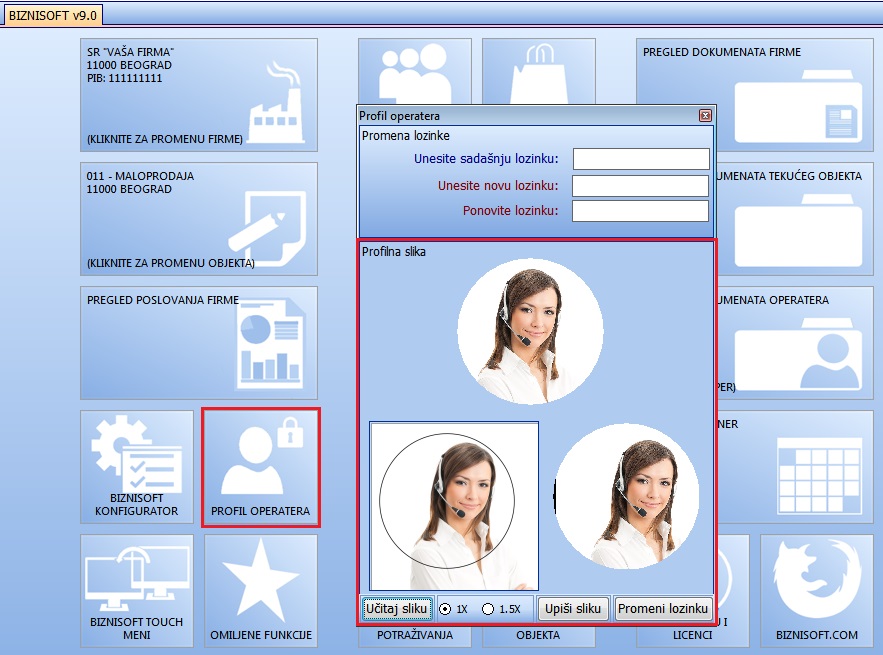Click the Upiši sliku button
The height and width of the screenshot is (655, 883).
tap(573, 609)
